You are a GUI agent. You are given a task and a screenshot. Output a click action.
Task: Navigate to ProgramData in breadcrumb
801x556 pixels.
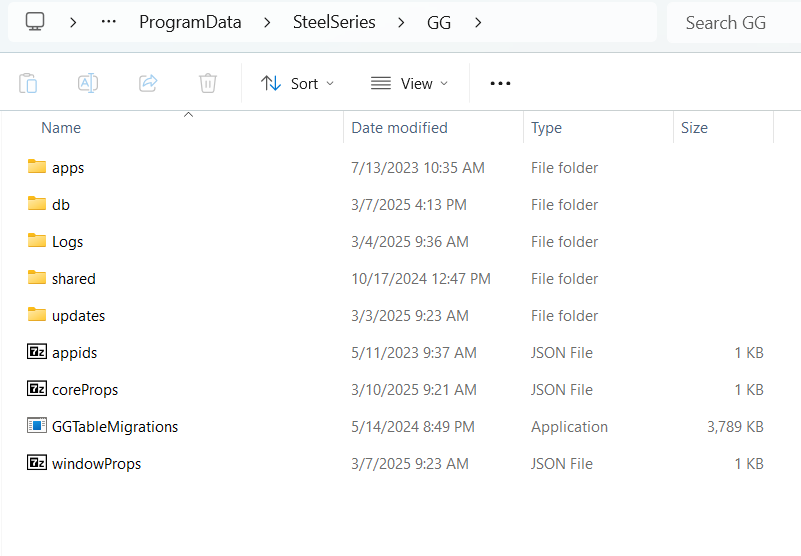click(190, 22)
